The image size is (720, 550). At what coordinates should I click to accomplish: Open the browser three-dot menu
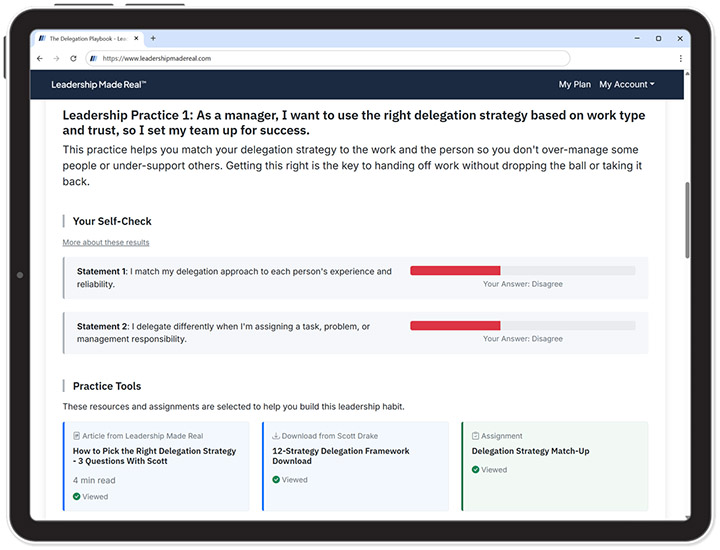click(681, 58)
